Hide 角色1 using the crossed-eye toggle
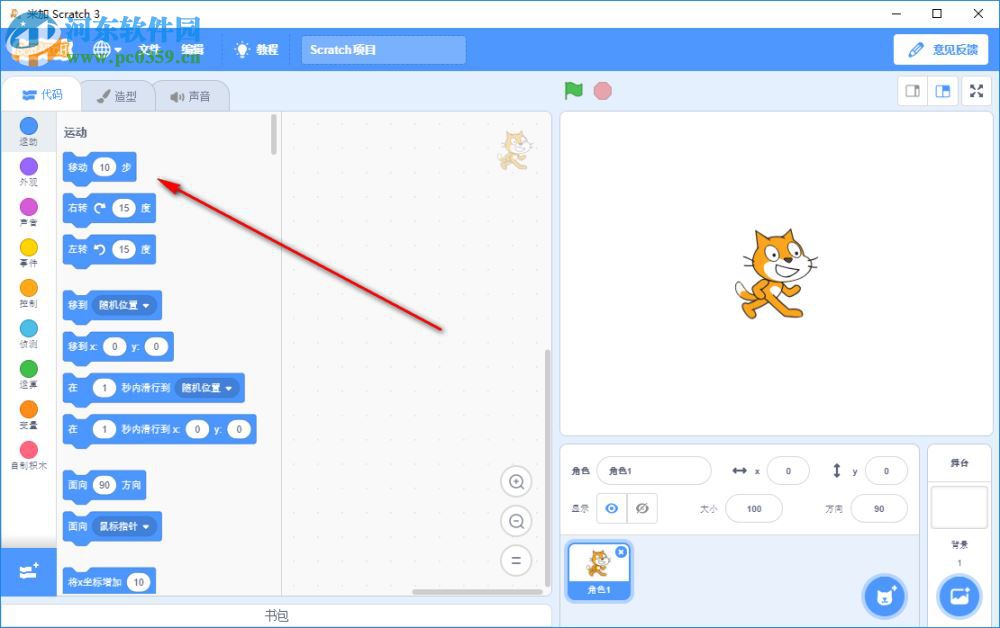 [642, 508]
